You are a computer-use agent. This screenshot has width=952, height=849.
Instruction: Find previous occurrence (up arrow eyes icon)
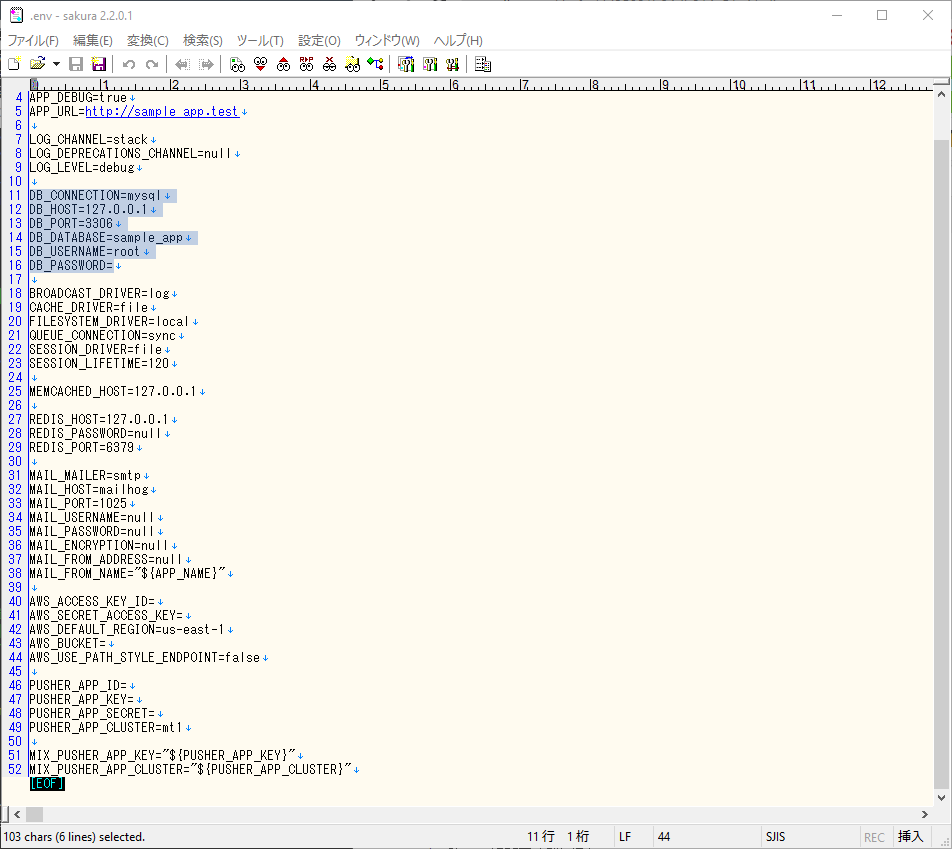pos(284,64)
